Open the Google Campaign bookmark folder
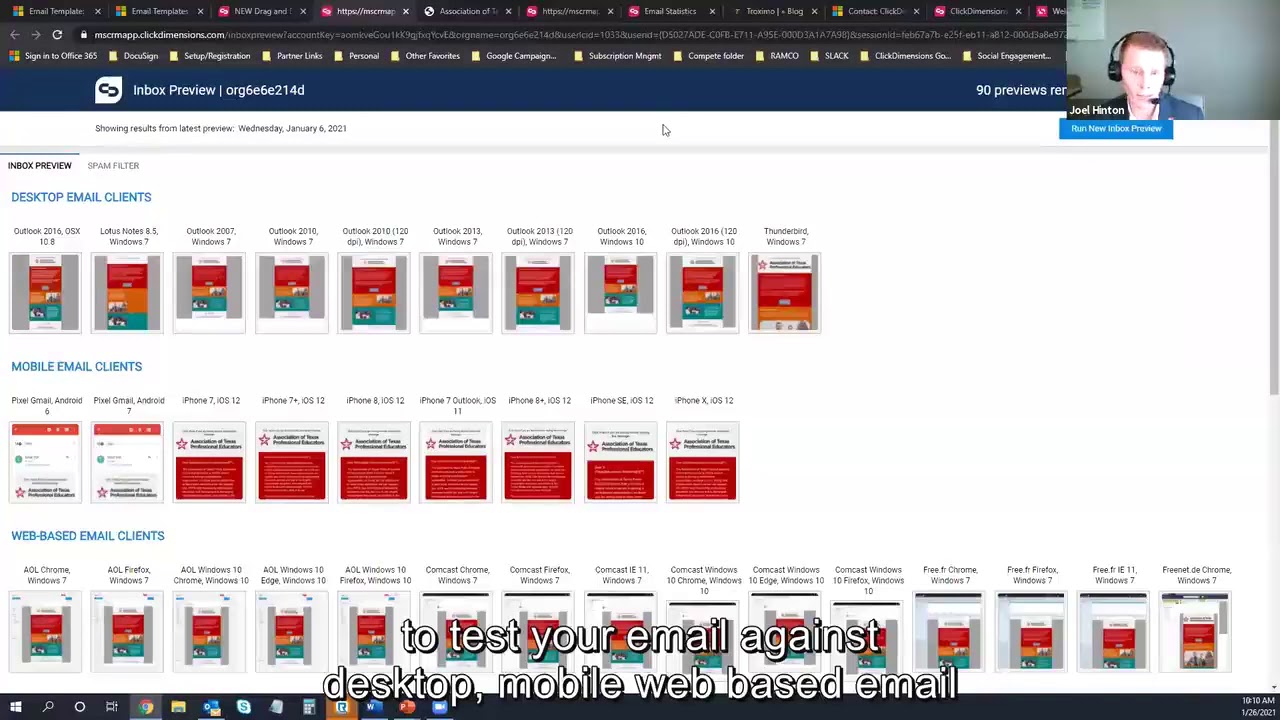 [x=513, y=56]
